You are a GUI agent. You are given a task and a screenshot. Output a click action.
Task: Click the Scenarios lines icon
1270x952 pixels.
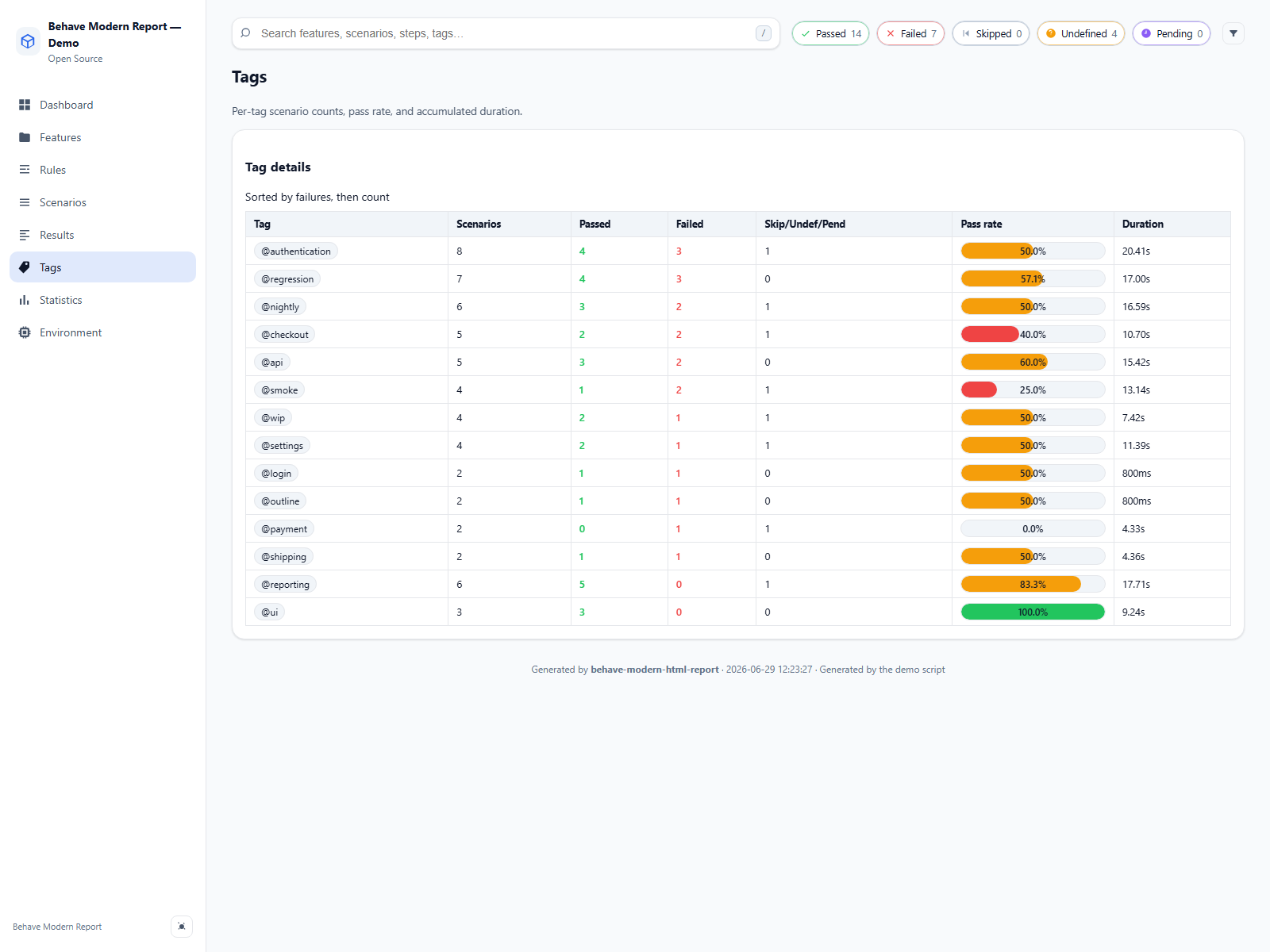[x=25, y=202]
